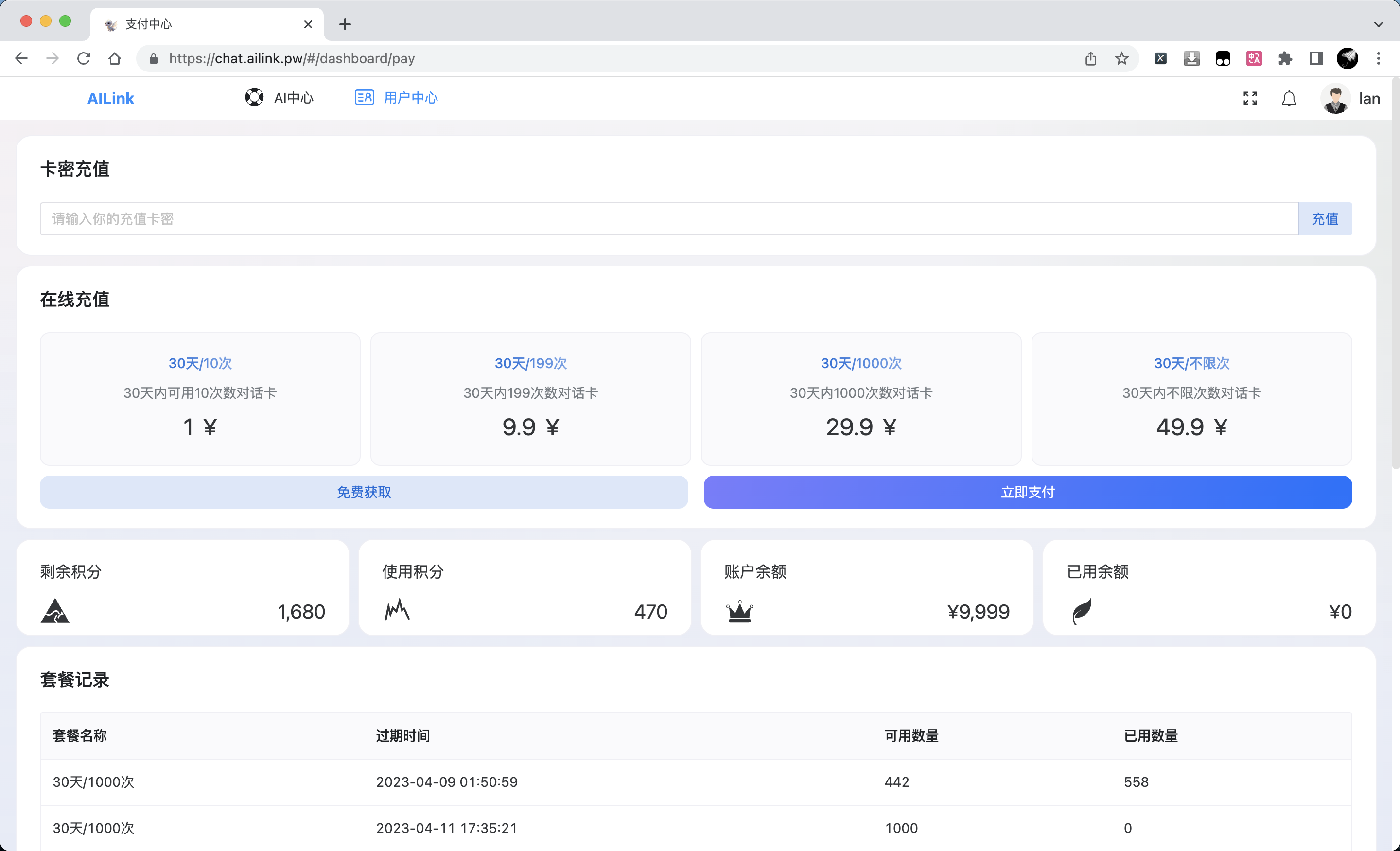Click the ¥0 used balance value
The height and width of the screenshot is (851, 1400).
1340,612
